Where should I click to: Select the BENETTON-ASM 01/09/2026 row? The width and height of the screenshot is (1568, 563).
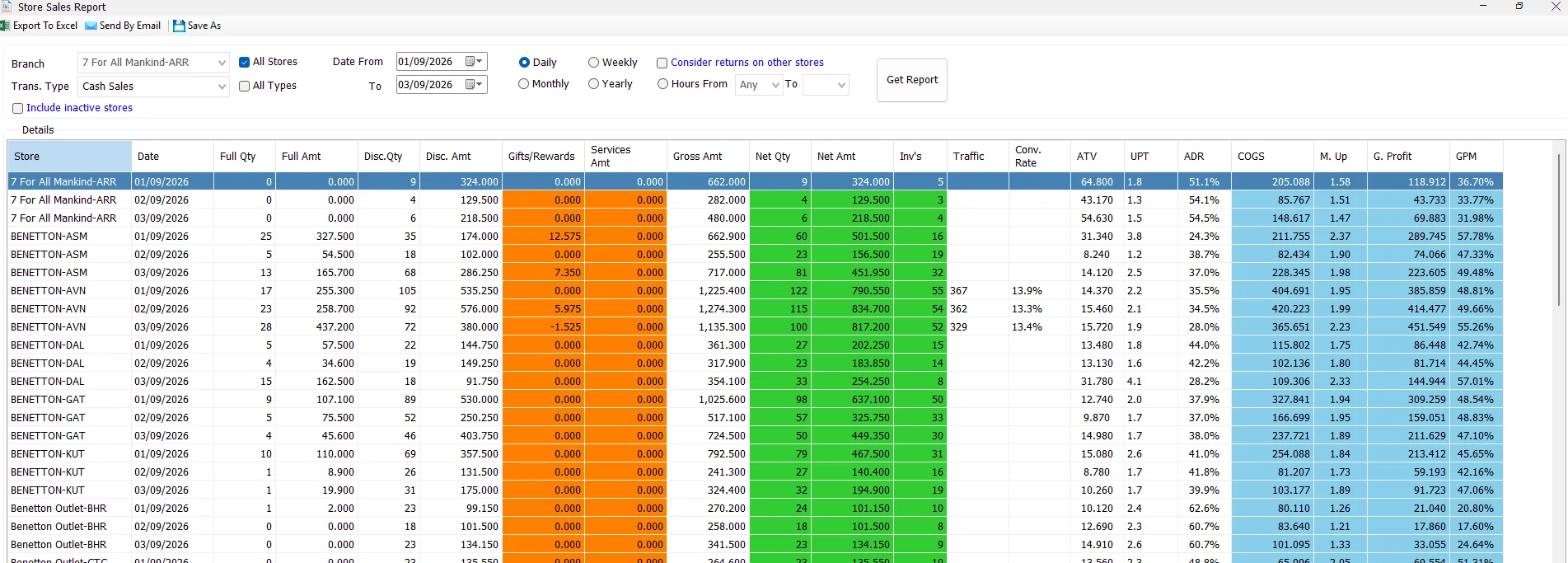click(756, 237)
